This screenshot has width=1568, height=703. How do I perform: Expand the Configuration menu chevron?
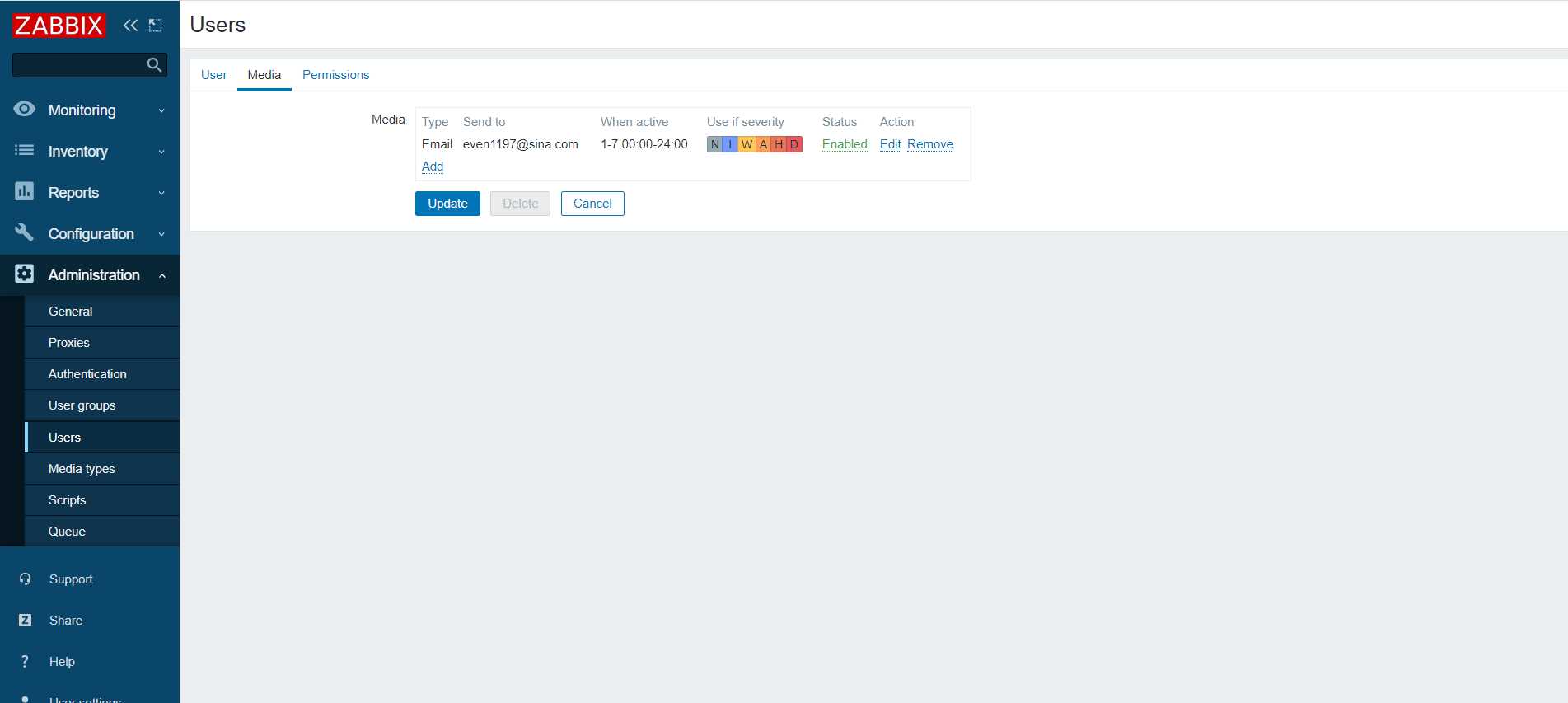pyautogui.click(x=161, y=234)
